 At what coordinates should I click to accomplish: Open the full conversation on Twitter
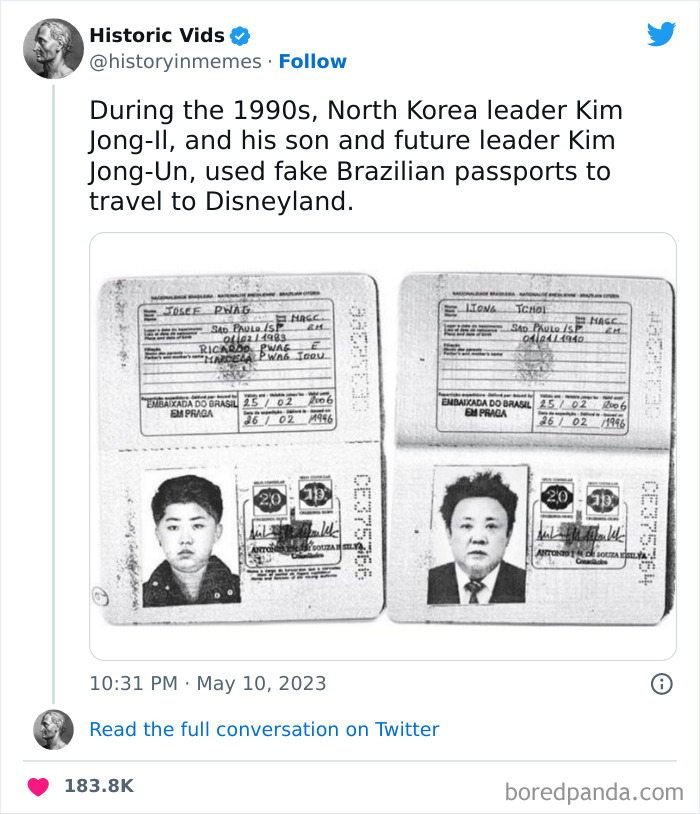click(265, 729)
